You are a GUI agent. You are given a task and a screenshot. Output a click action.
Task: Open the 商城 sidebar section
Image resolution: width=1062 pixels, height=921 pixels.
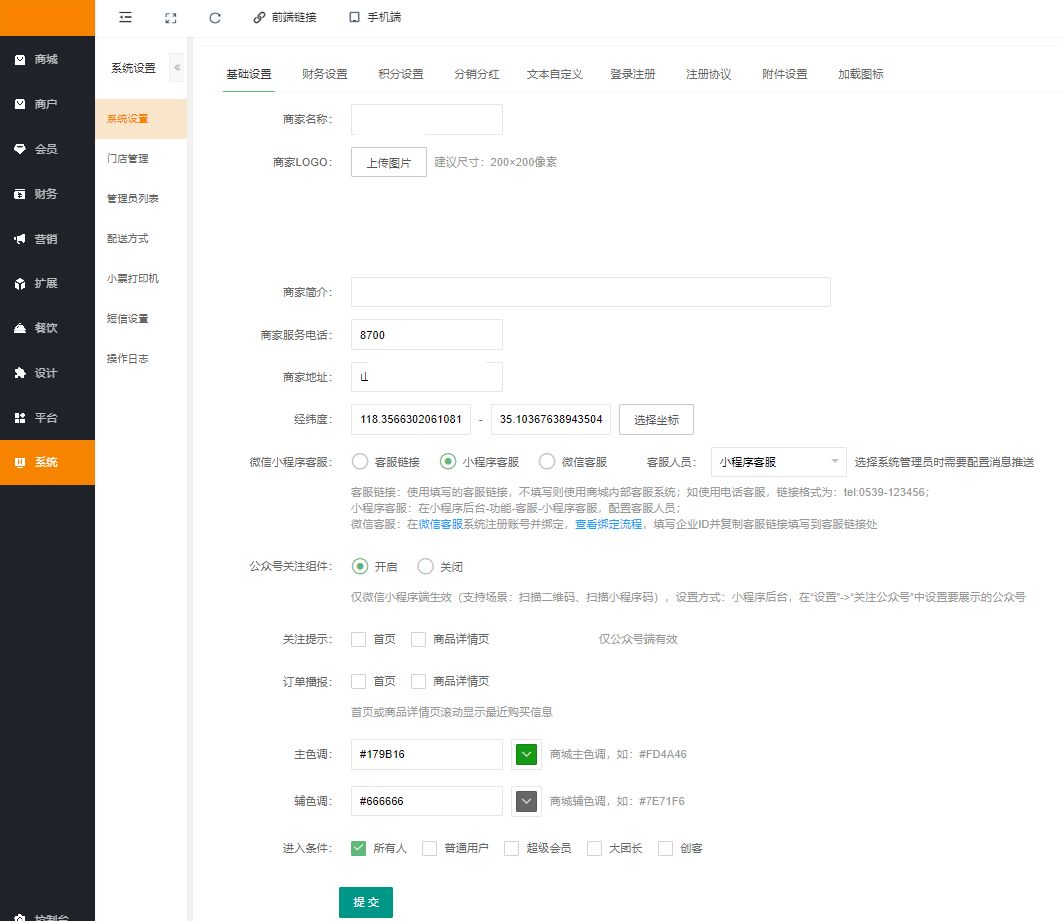point(46,60)
